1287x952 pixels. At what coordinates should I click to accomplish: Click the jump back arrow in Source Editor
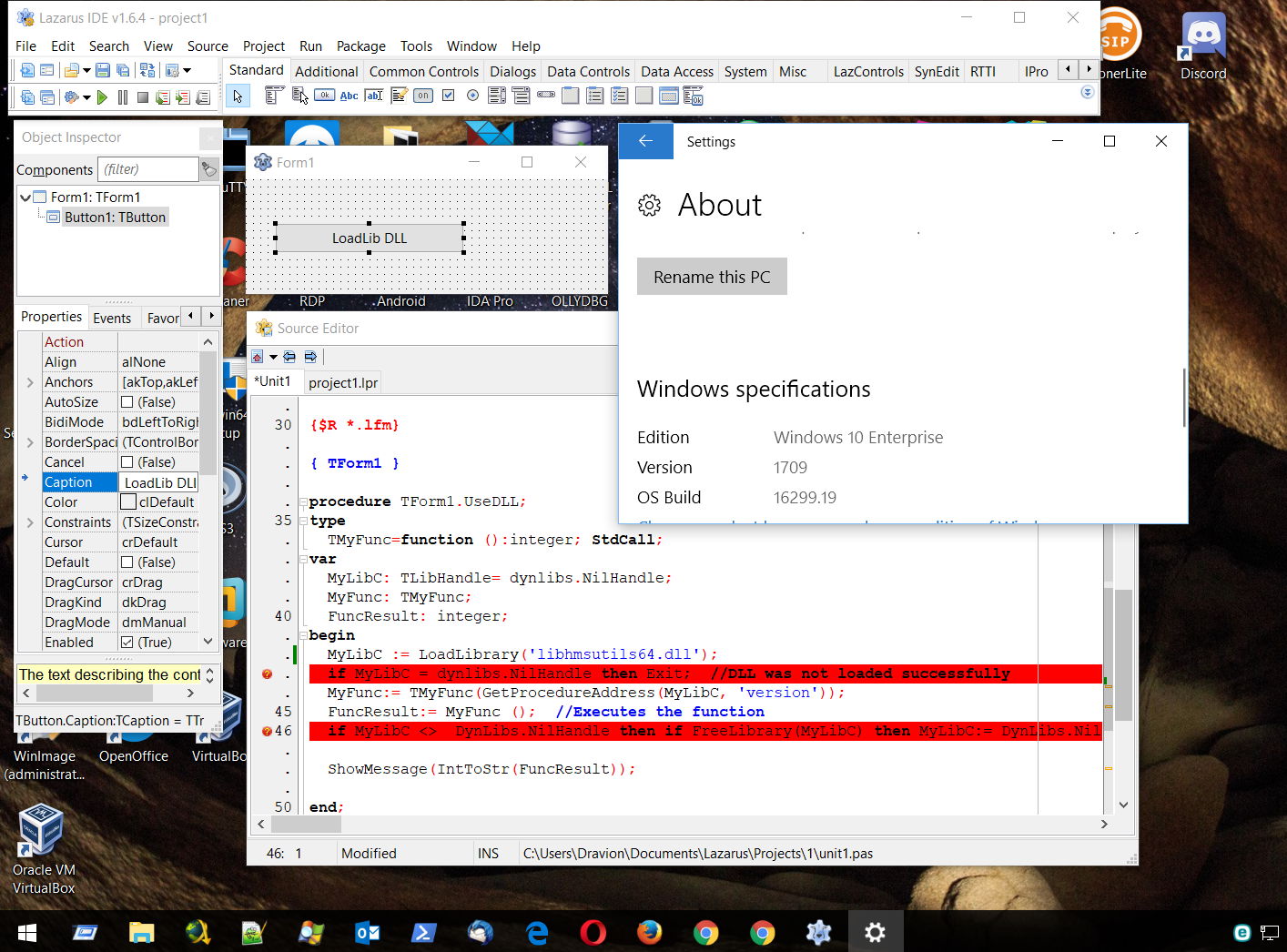tap(290, 356)
